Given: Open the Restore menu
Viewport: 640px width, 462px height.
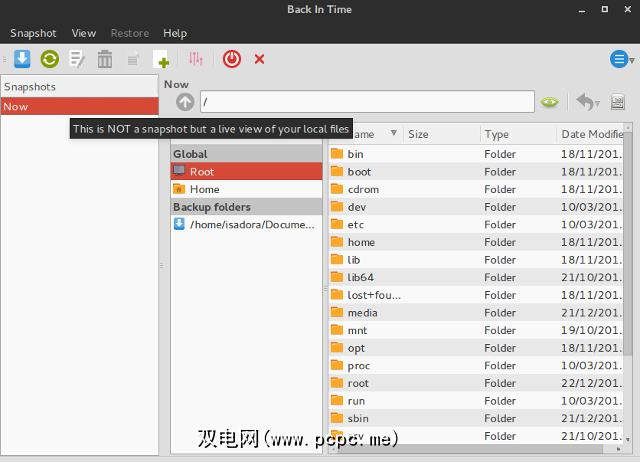Looking at the screenshot, I should (x=130, y=33).
